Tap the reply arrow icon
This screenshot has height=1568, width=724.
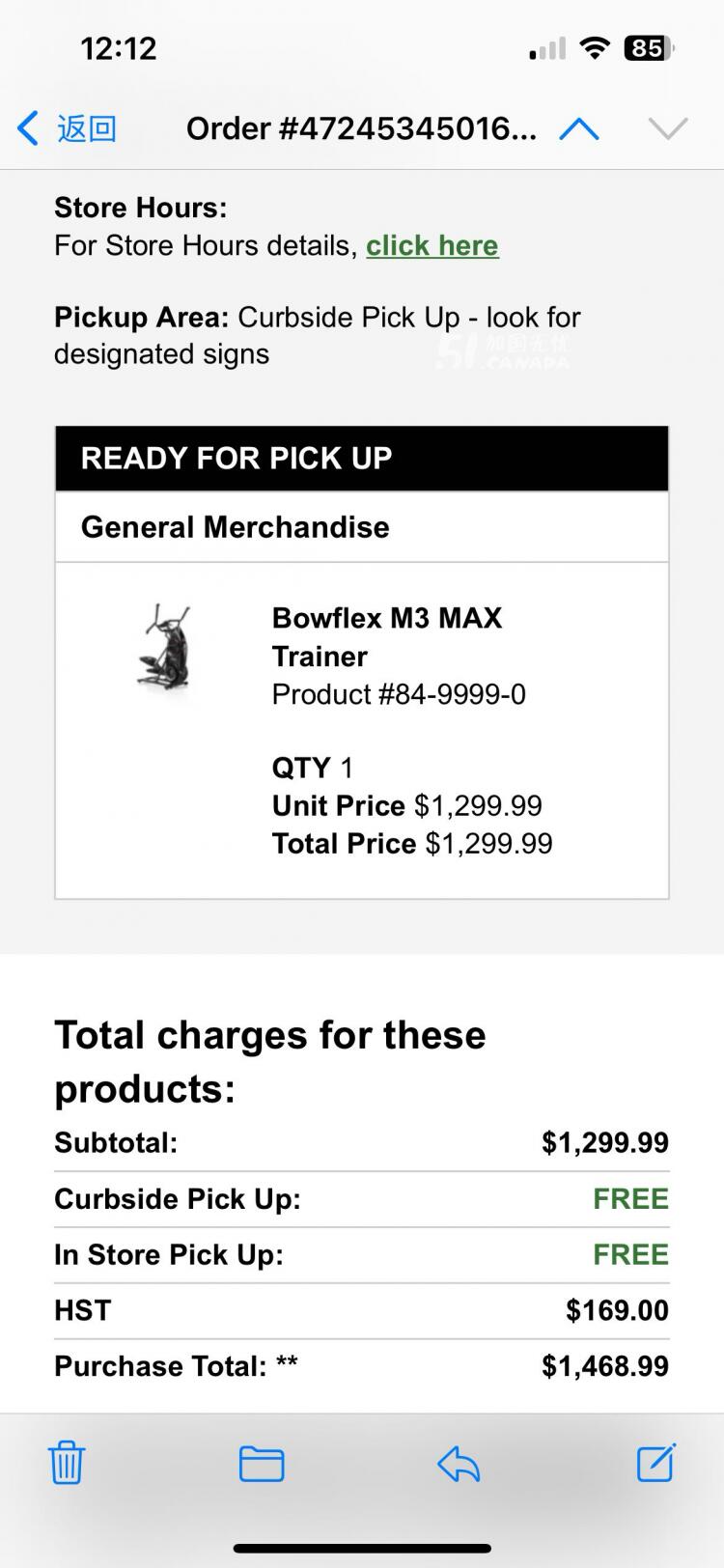point(459,1464)
